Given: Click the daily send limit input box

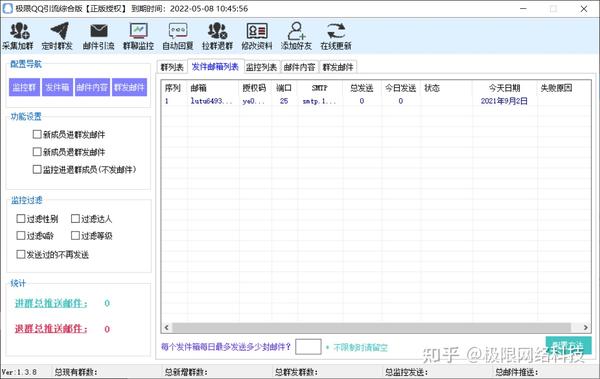Looking at the screenshot, I should [x=308, y=347].
